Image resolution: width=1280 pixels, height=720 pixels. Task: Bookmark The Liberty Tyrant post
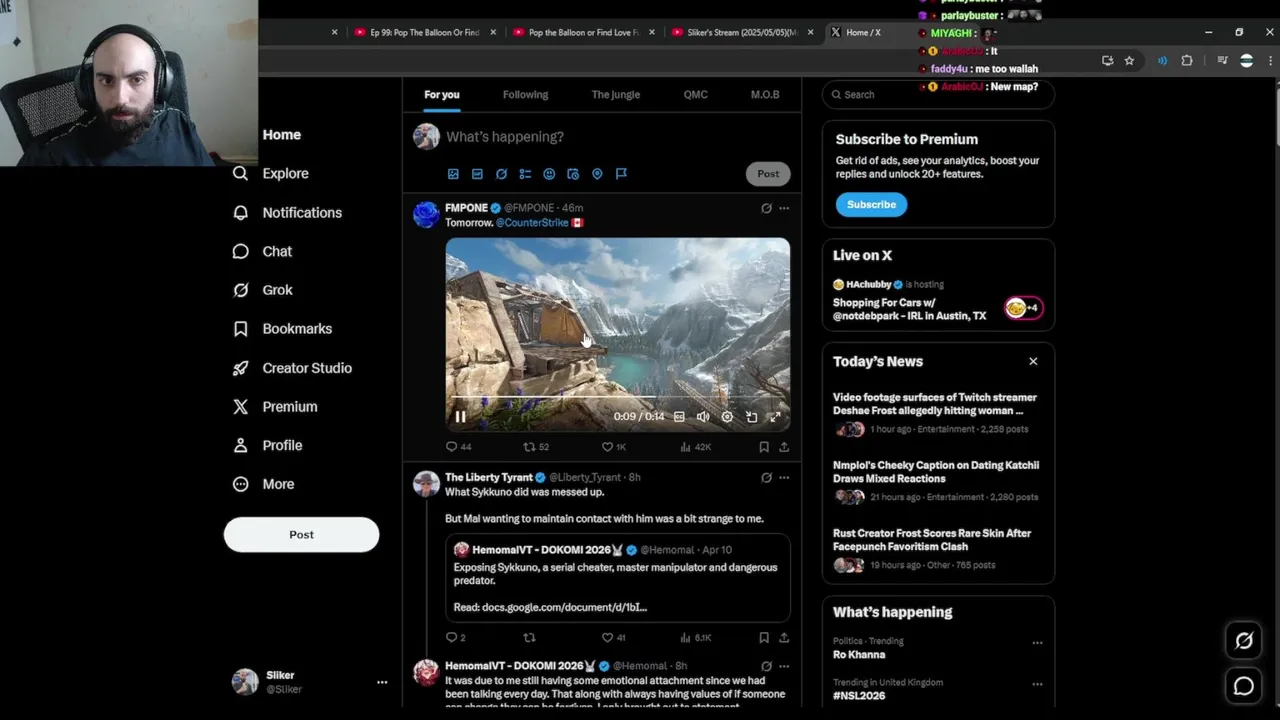point(764,637)
